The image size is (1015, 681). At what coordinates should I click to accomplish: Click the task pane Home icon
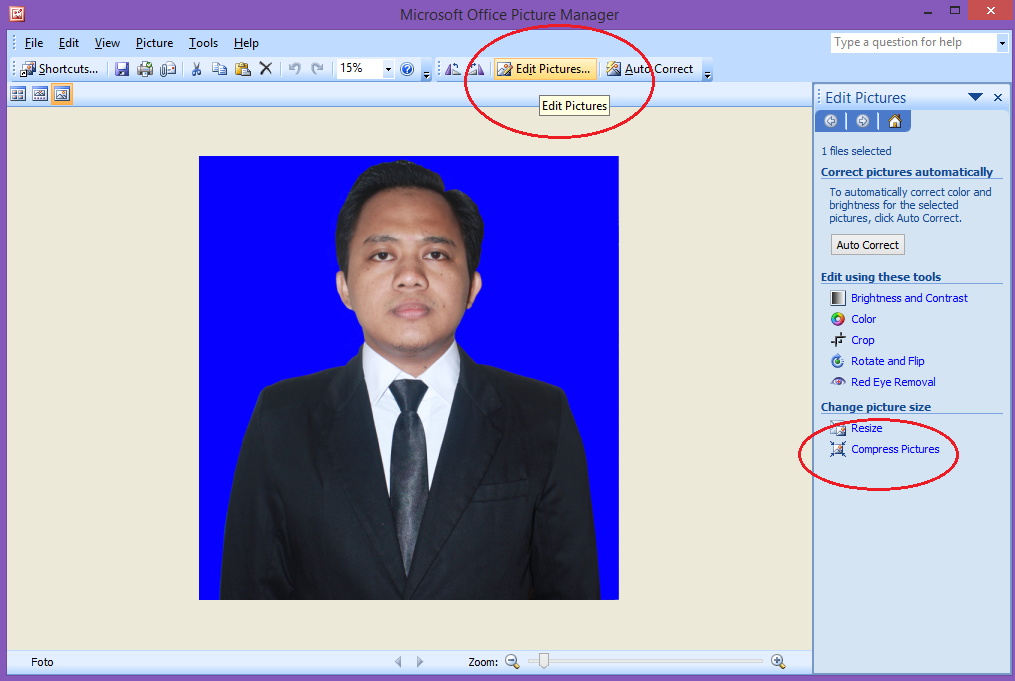(x=895, y=121)
